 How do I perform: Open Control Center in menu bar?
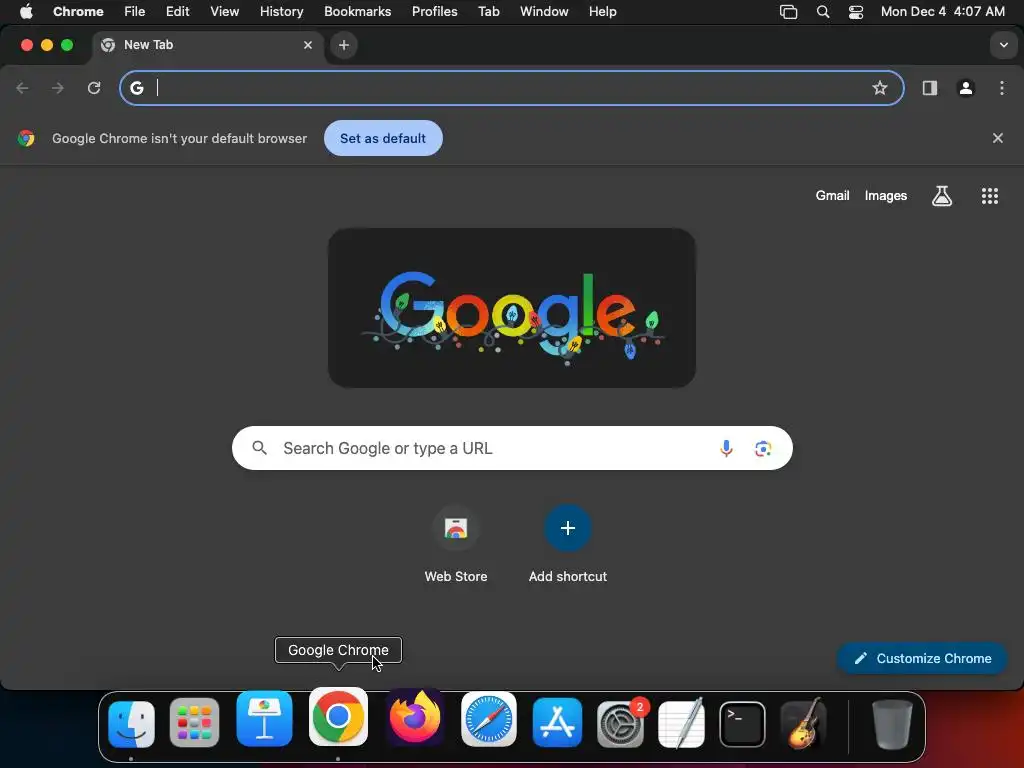click(x=856, y=12)
